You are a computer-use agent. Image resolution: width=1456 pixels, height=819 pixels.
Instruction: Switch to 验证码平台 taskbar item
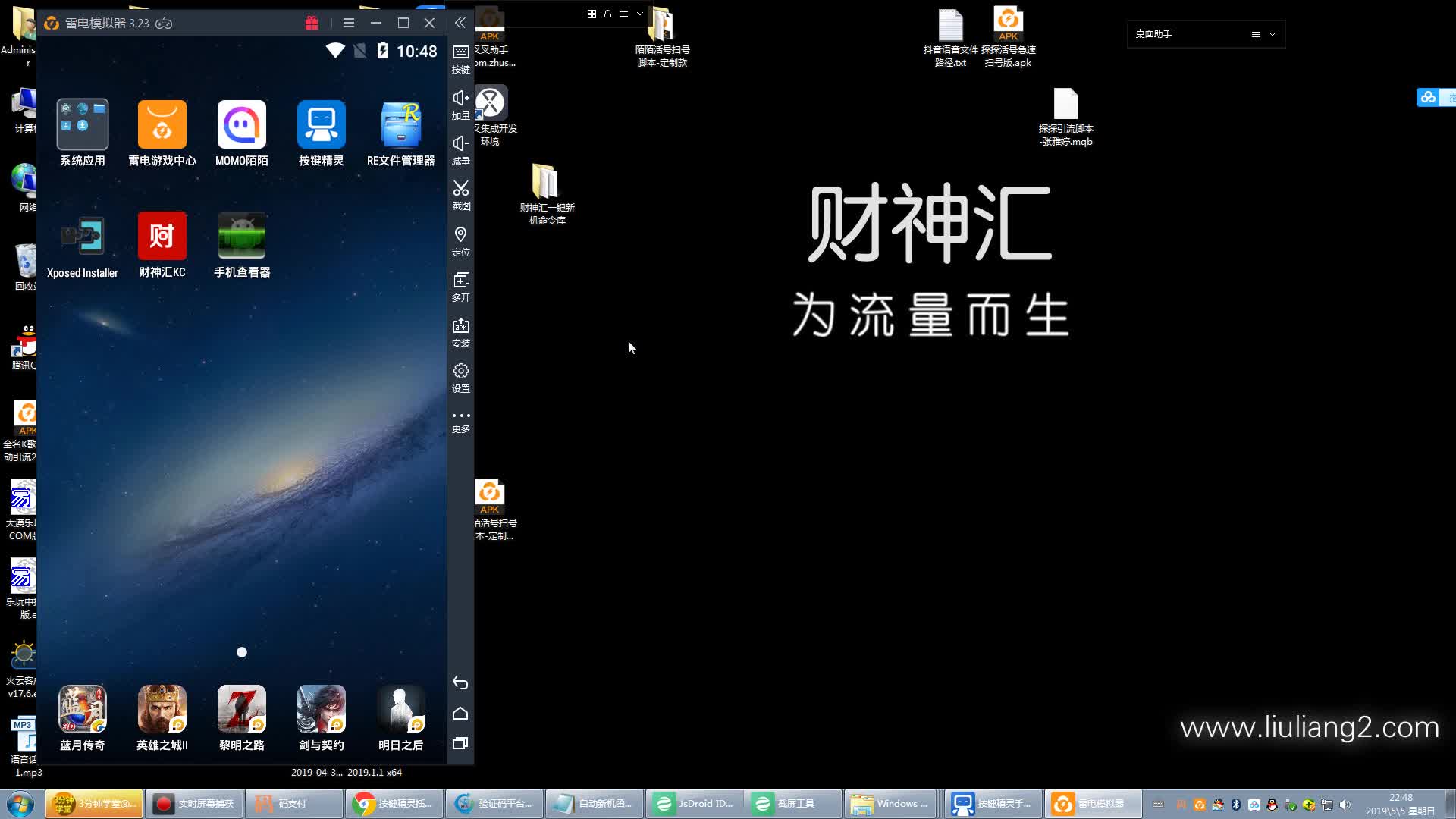click(x=494, y=804)
